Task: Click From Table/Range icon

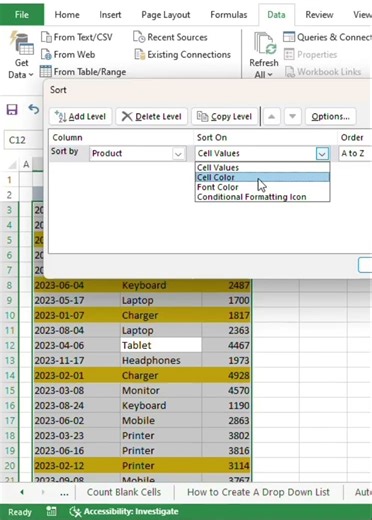Action: 46,71
